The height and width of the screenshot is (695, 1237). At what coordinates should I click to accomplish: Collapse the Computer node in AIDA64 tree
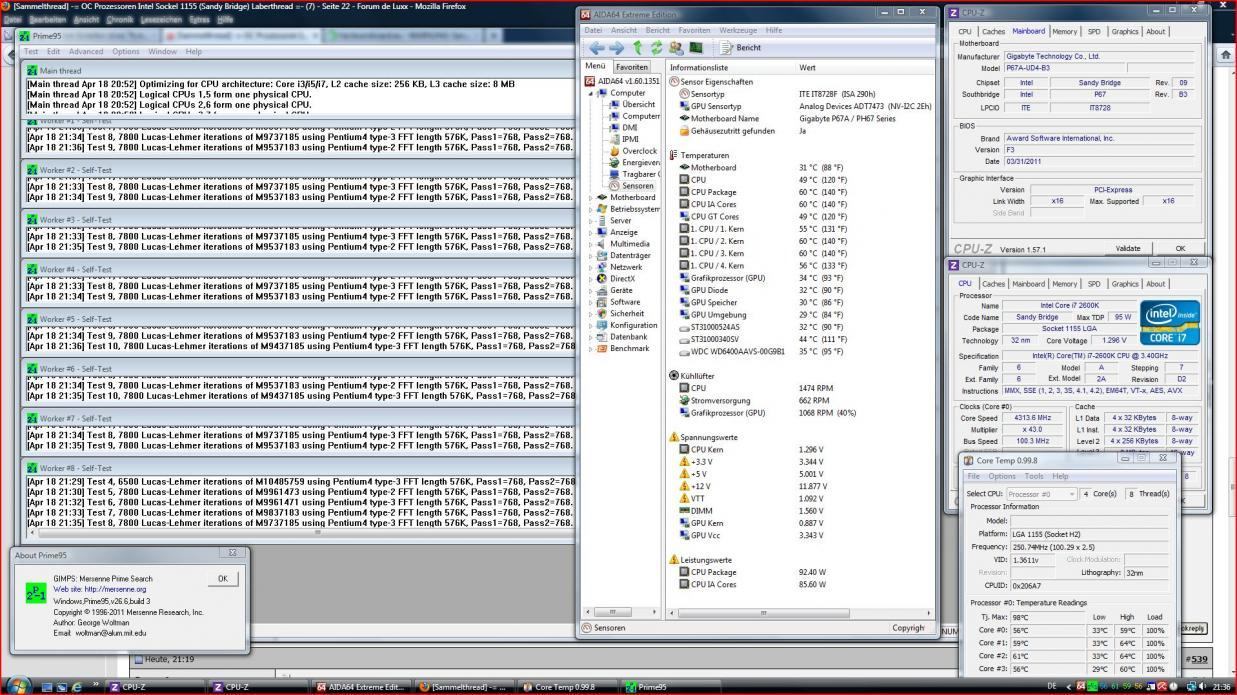(x=590, y=93)
